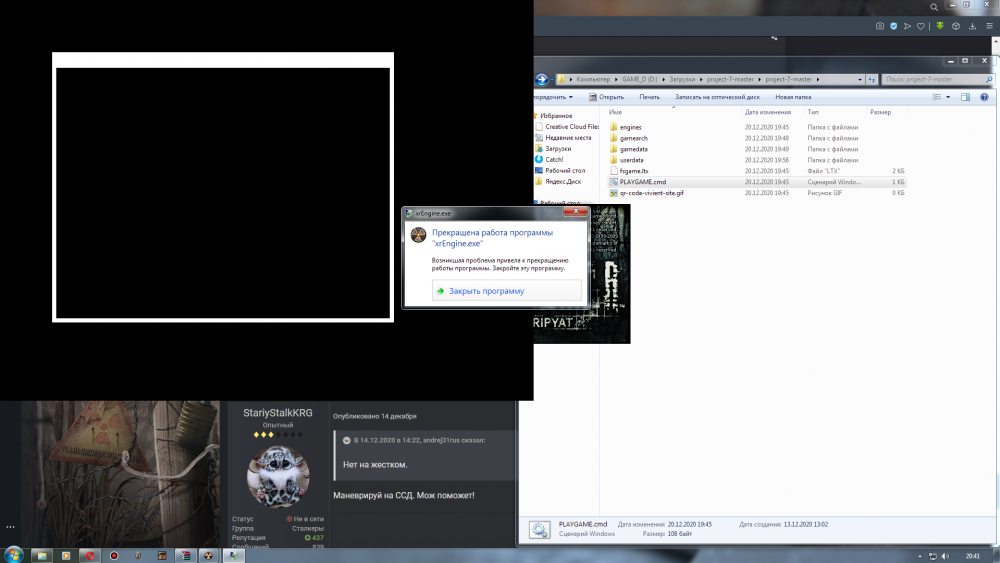This screenshot has width=1000, height=563.
Task: Open Opera's ad blocker shield icon
Action: coord(893,26)
